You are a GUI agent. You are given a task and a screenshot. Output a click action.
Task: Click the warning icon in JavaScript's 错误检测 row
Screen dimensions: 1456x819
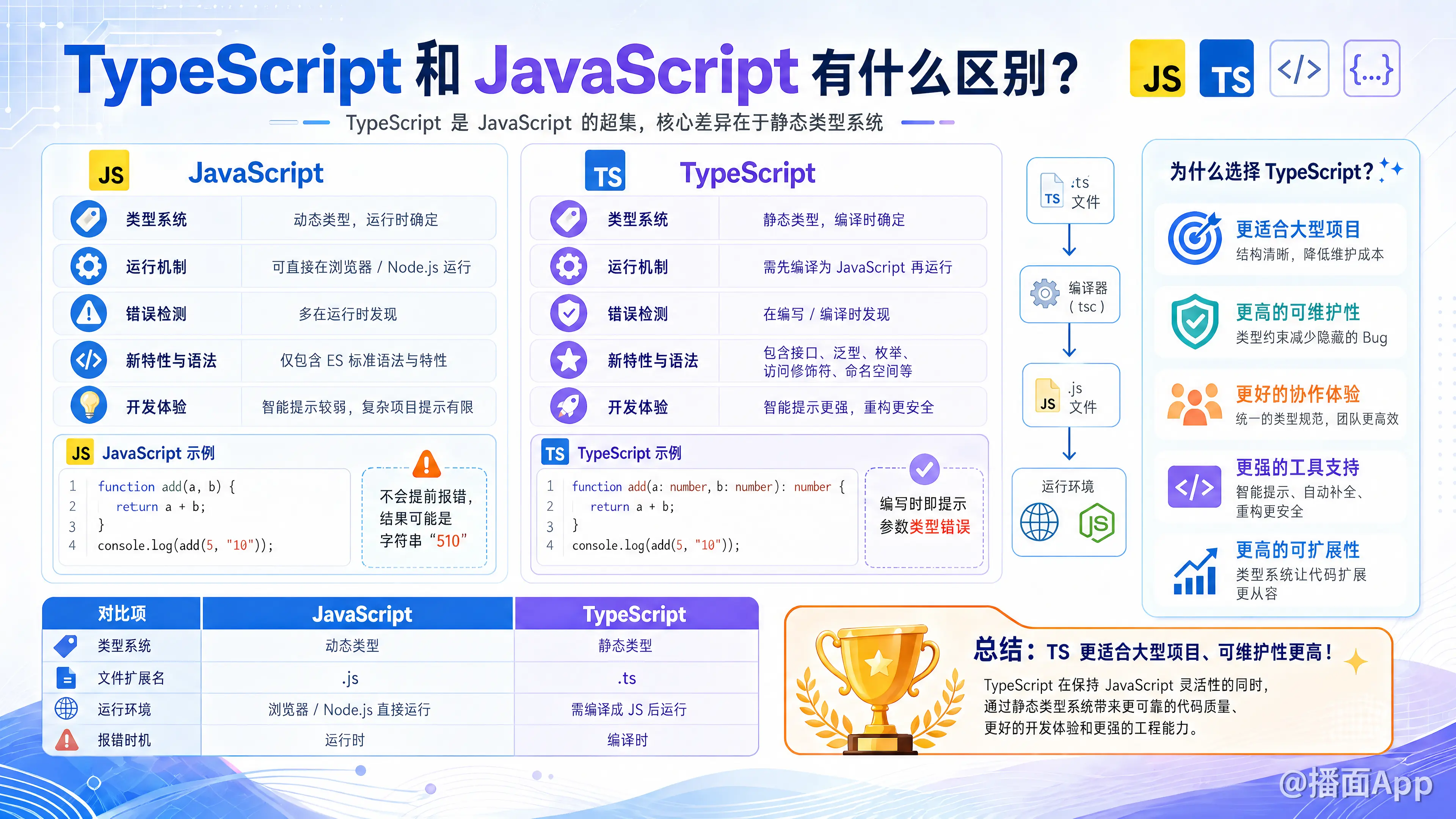tap(89, 313)
